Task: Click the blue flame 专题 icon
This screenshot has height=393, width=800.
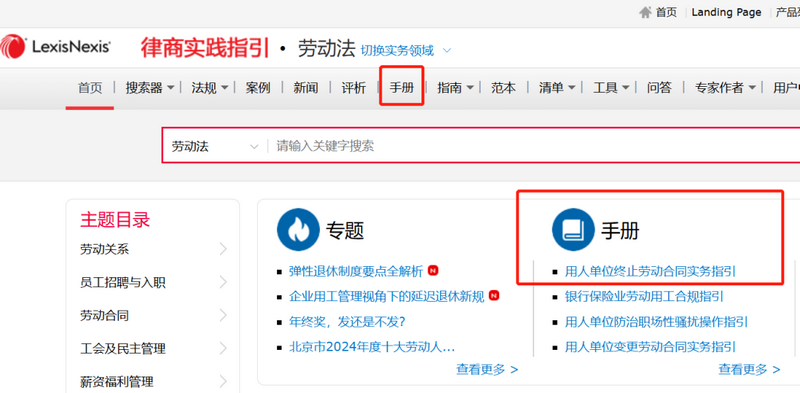Action: (298, 229)
